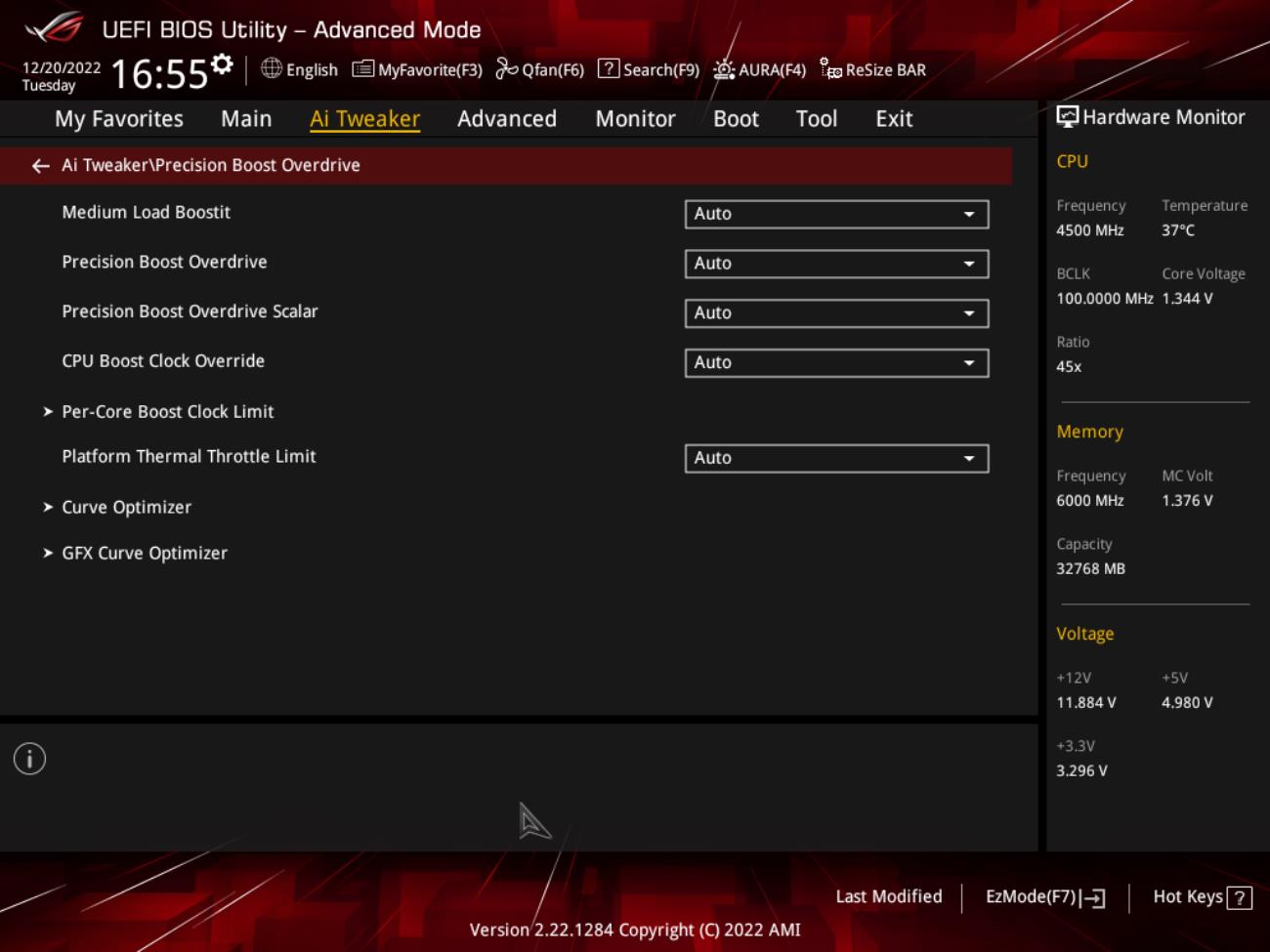
Task: Click the Capacity value 32768 MB
Action: pyautogui.click(x=1090, y=569)
